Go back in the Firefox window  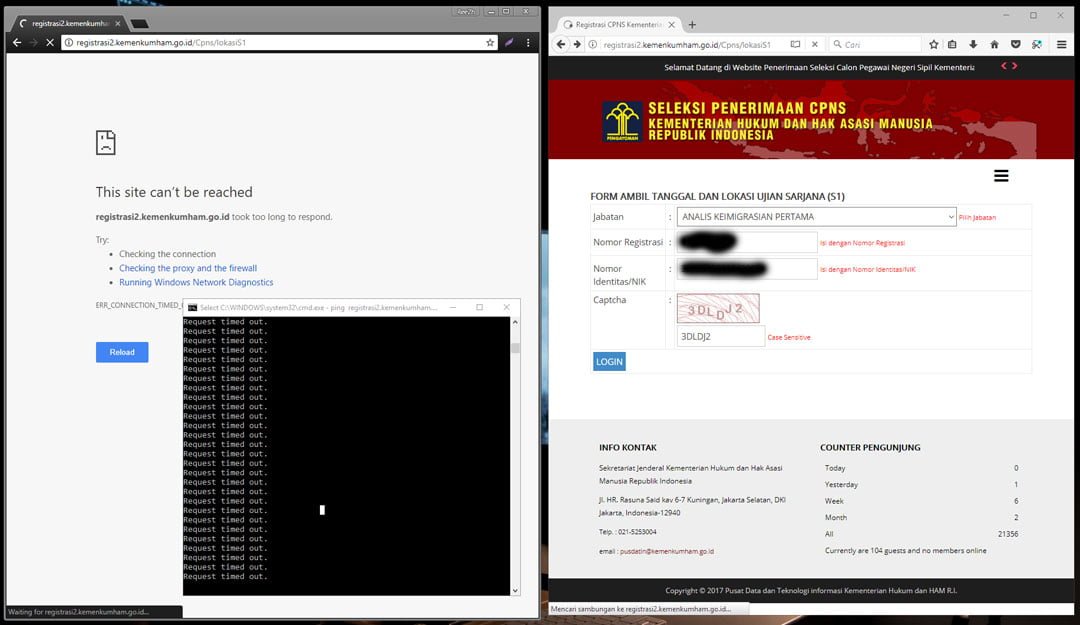561,44
